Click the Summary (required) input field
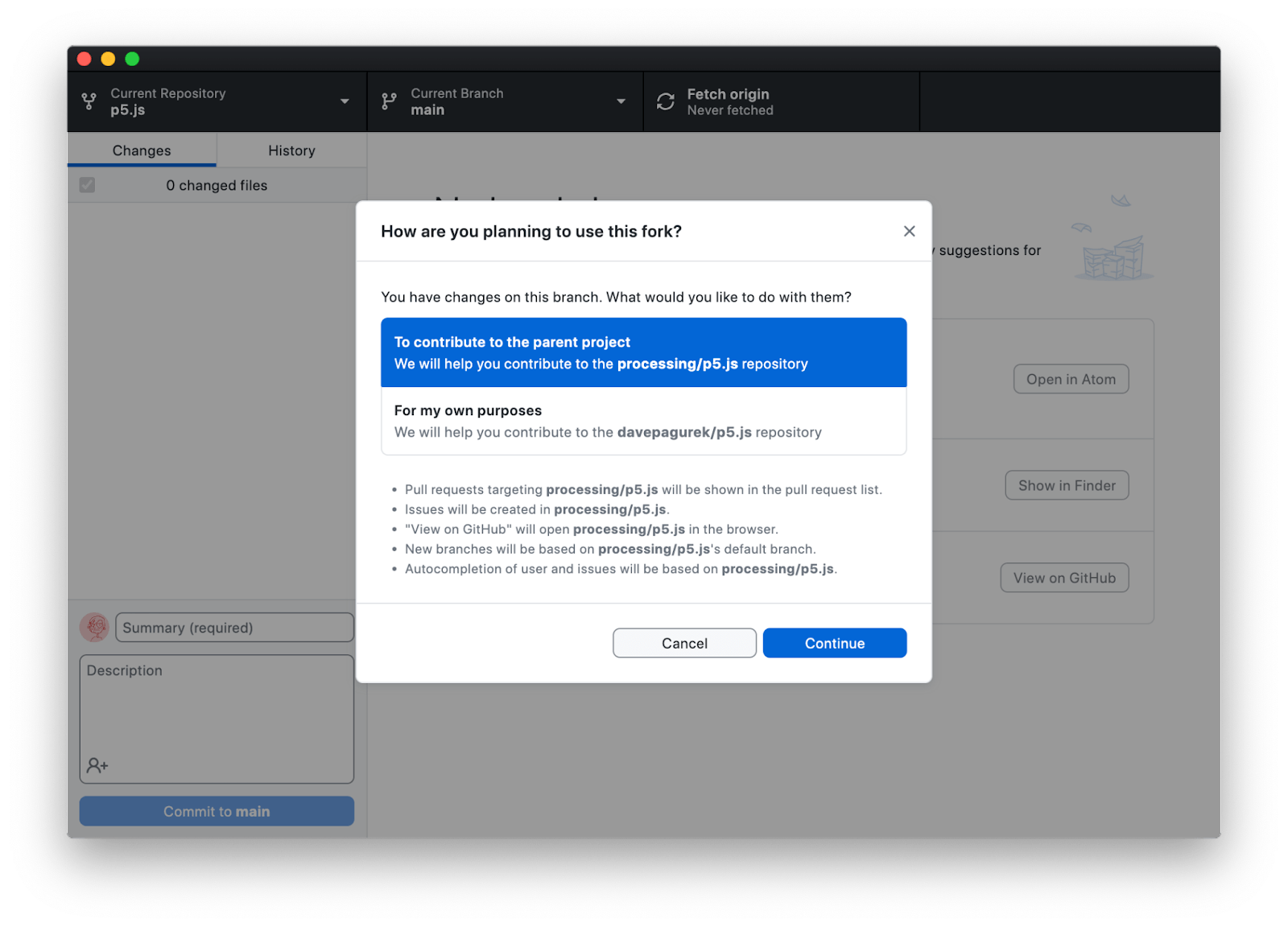The height and width of the screenshot is (927, 1288). coord(233,627)
